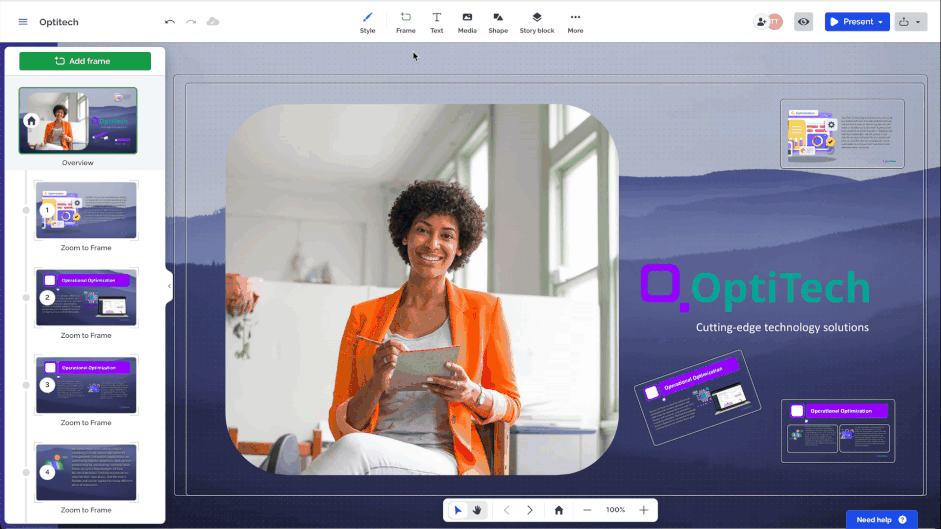Toggle the preview eye icon
Screen dimensions: 941x529
coord(804,22)
